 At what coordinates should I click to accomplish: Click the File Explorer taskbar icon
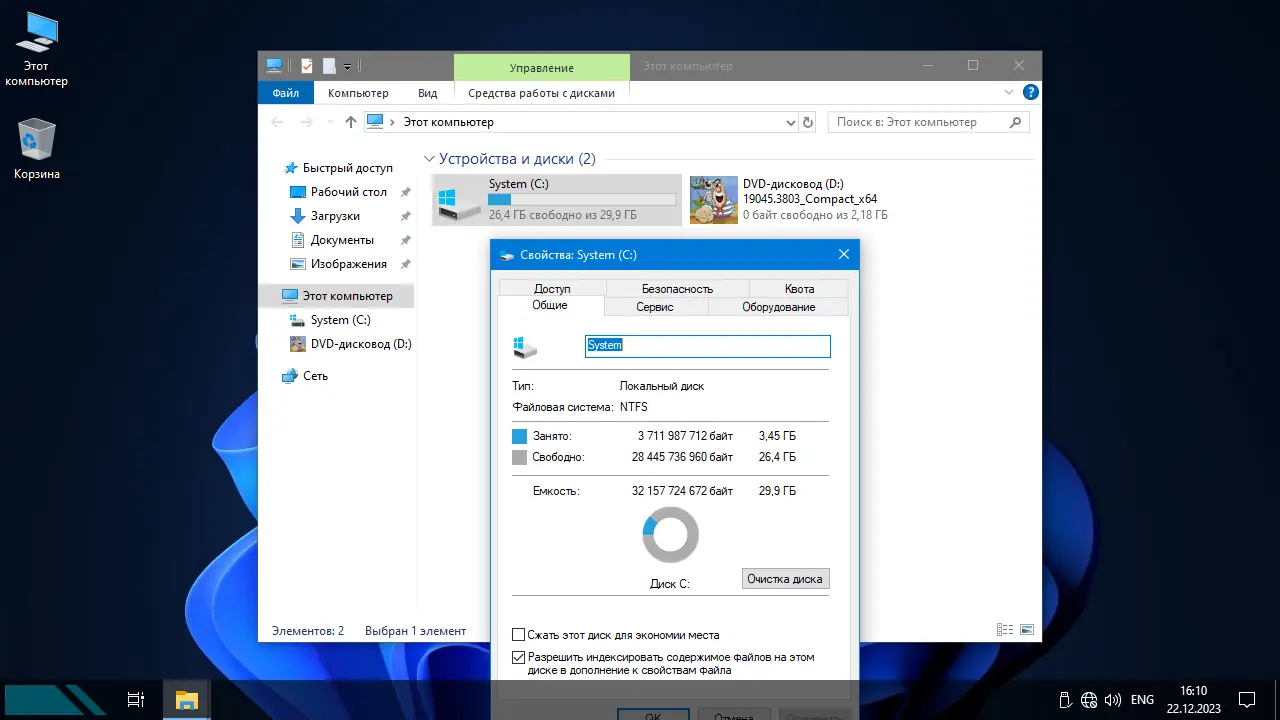(187, 700)
